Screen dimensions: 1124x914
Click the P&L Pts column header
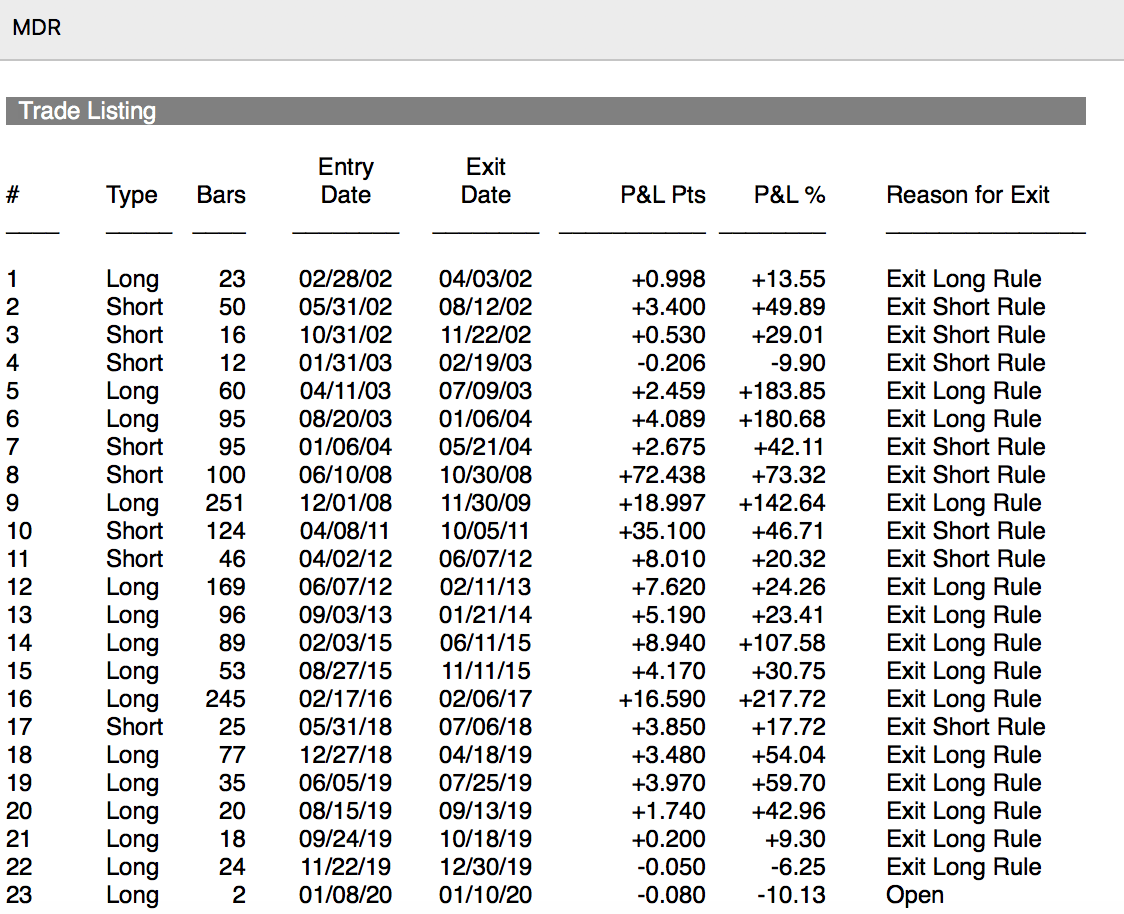pos(662,195)
